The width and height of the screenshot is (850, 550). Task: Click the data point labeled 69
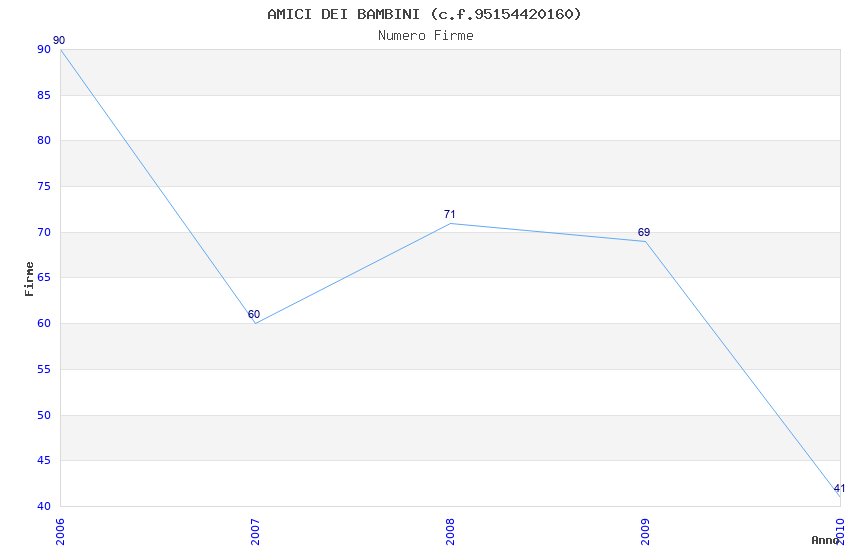[x=645, y=241]
